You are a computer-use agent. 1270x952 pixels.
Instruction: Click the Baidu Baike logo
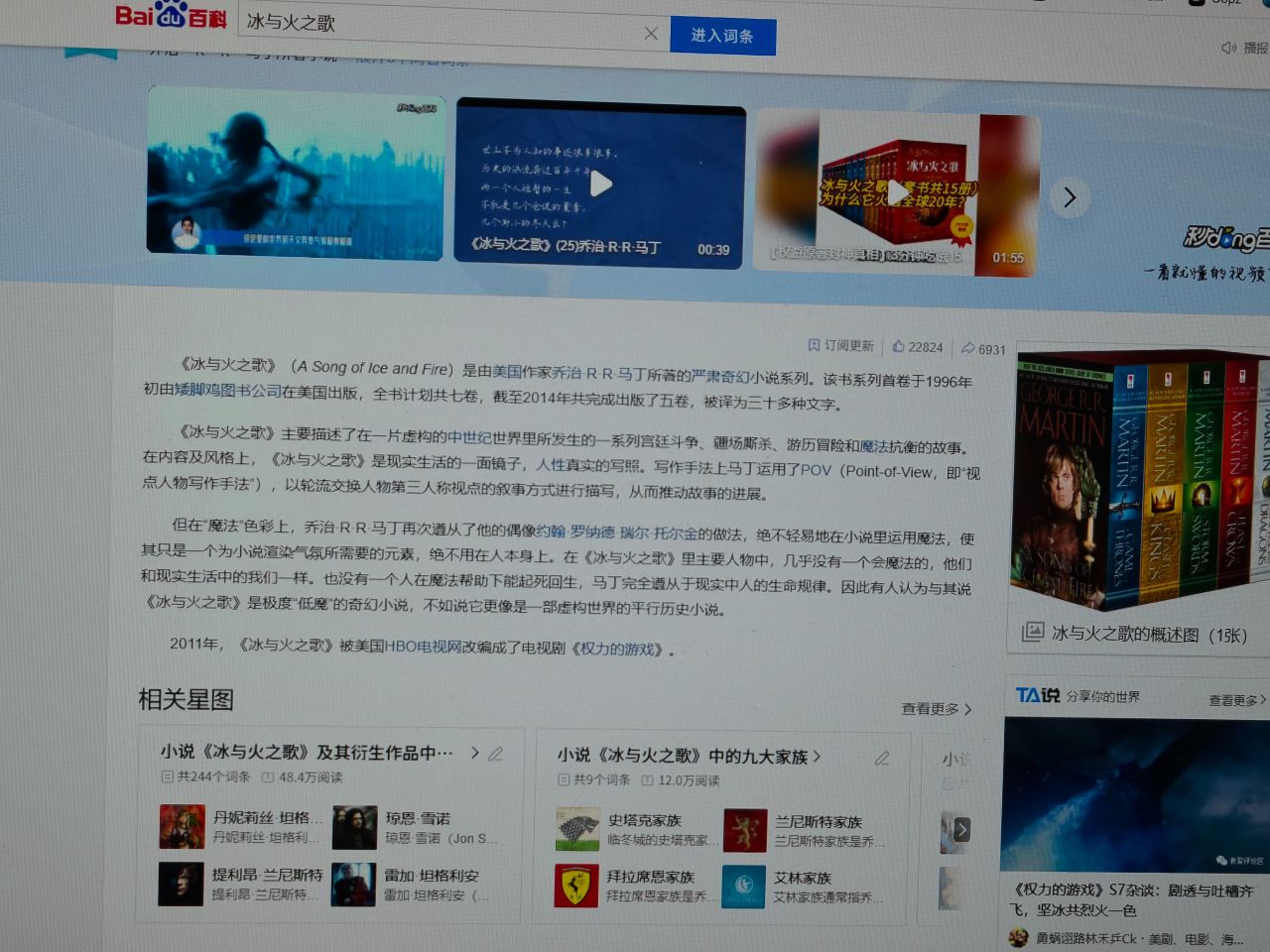click(171, 16)
